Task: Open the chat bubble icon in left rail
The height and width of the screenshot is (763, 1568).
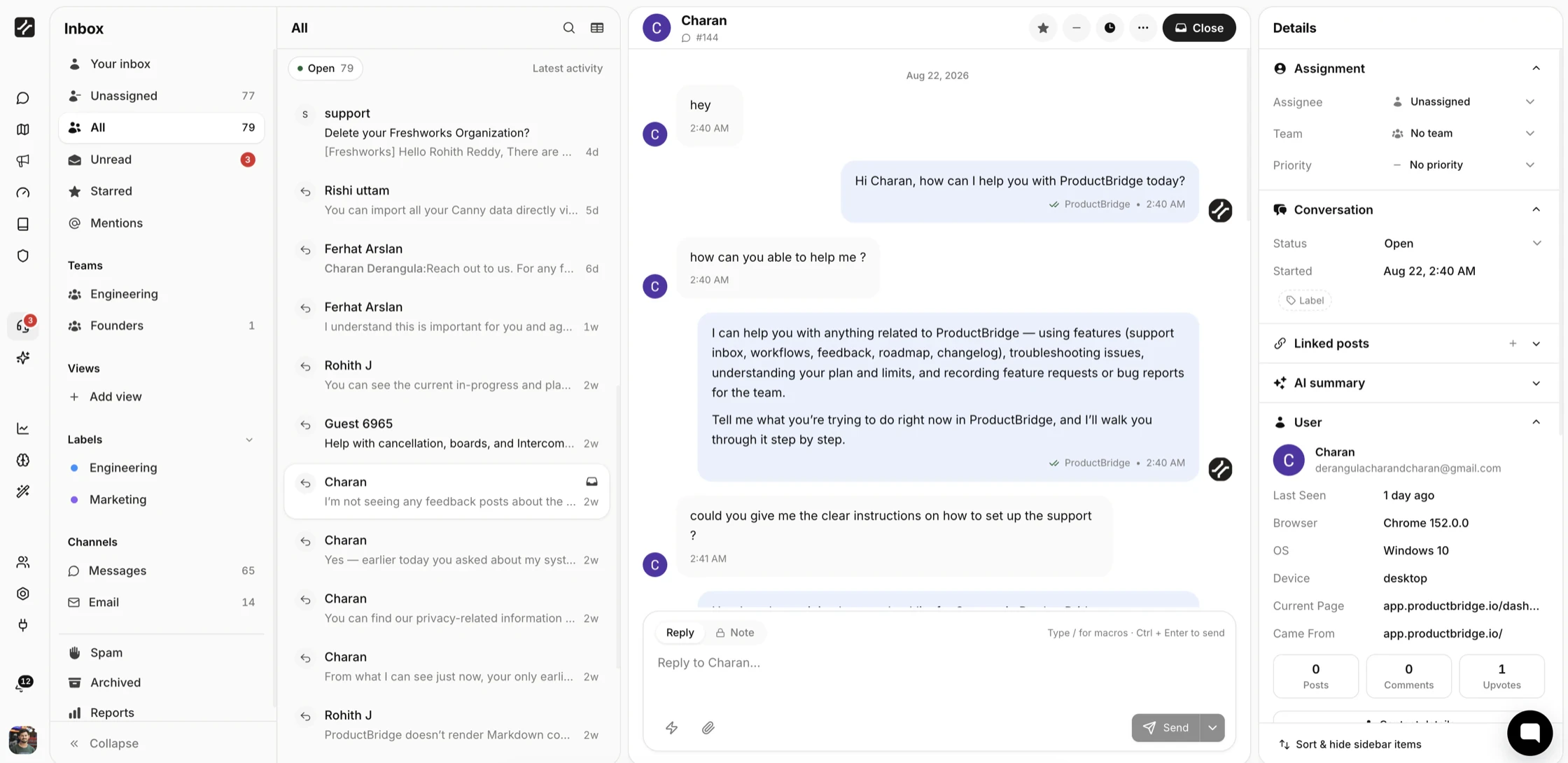Action: [x=23, y=98]
